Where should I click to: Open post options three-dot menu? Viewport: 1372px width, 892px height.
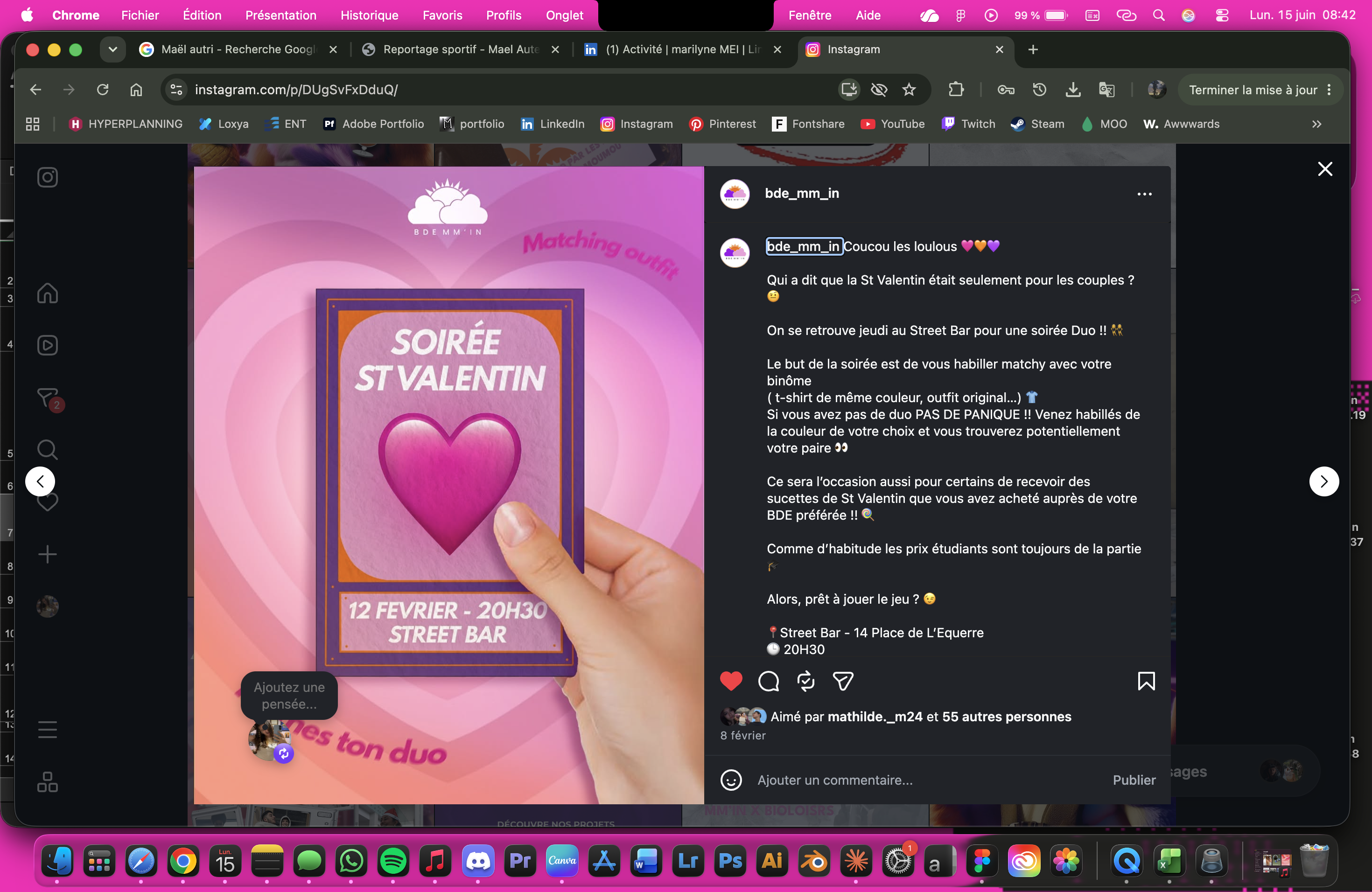(1144, 194)
